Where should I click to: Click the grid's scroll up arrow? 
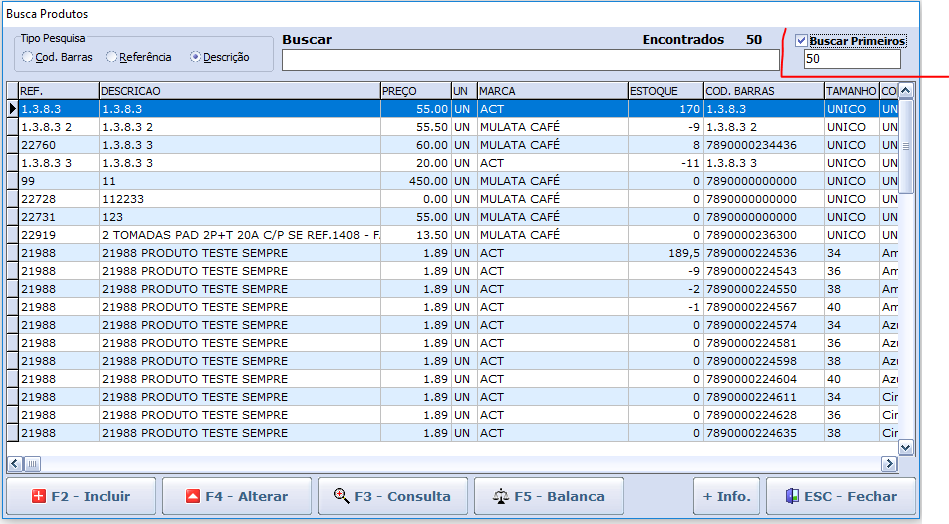pos(906,91)
